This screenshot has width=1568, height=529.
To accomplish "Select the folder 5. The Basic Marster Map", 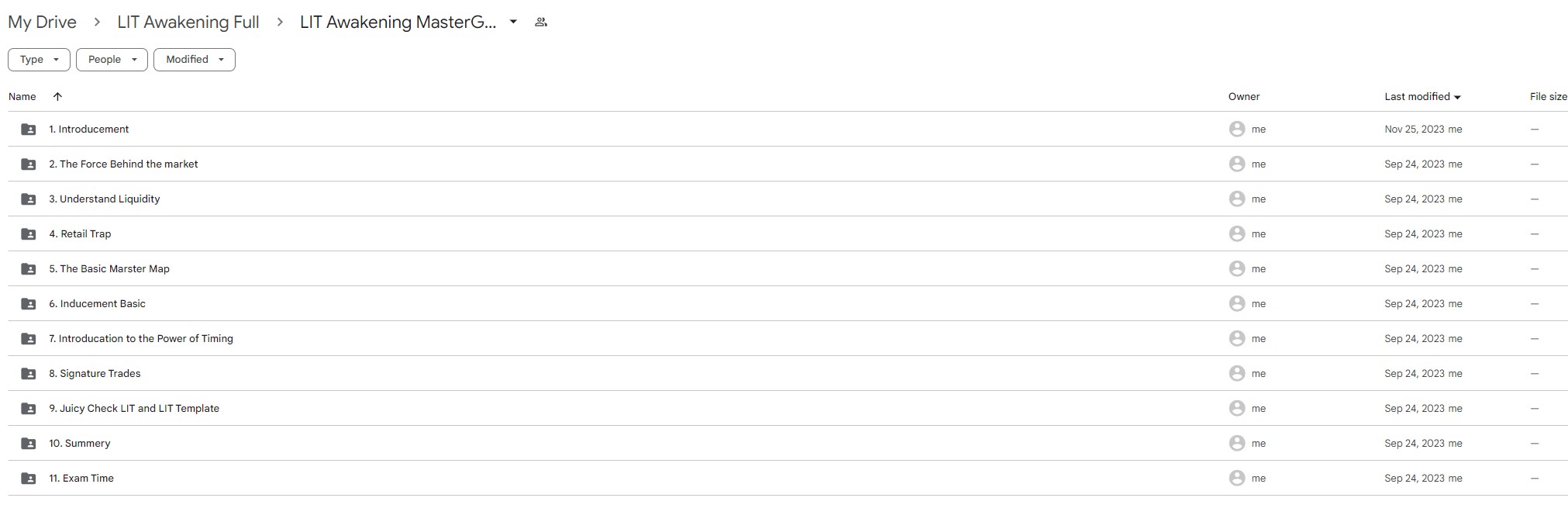I will (109, 269).
